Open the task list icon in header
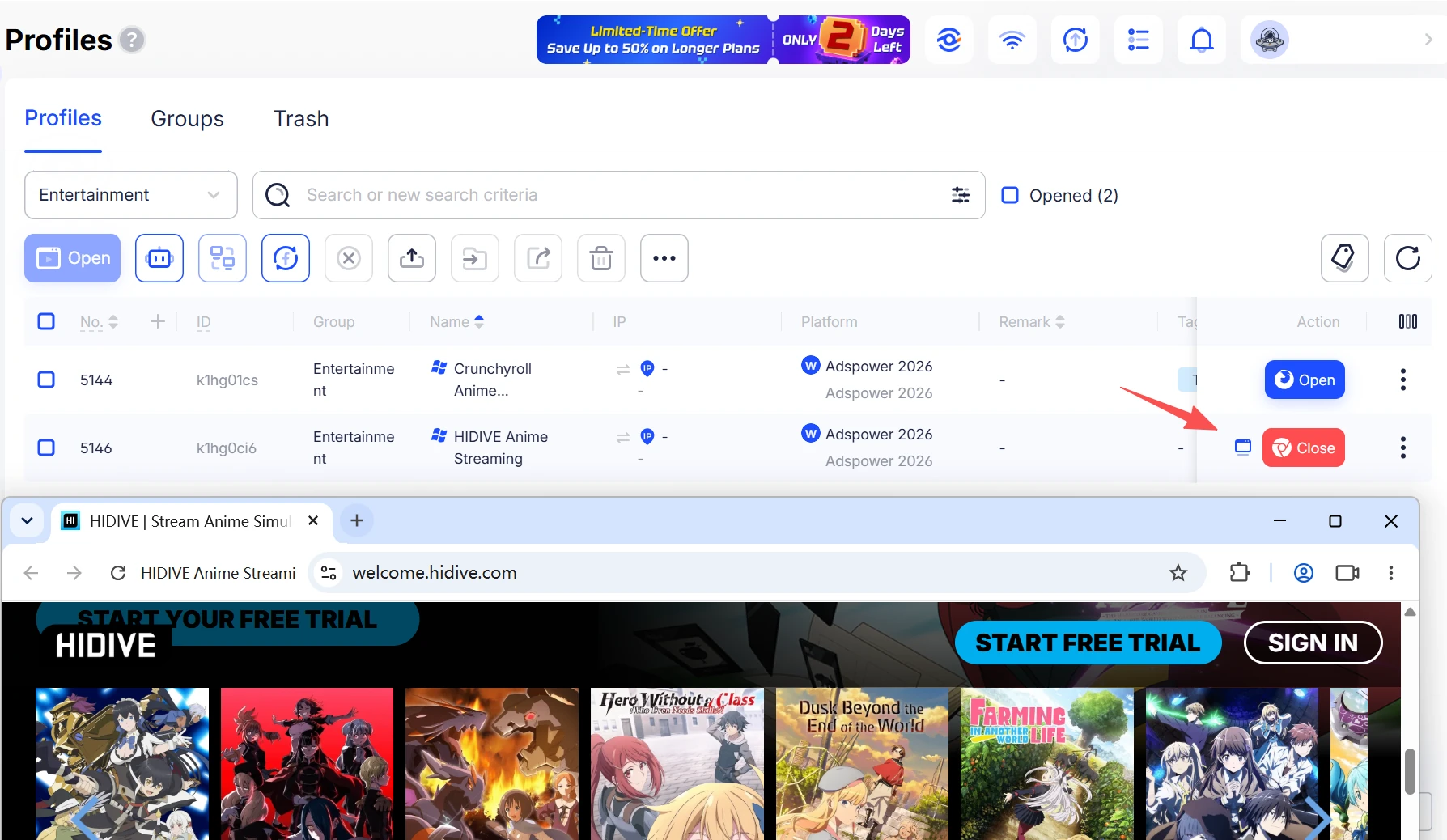 (1138, 40)
